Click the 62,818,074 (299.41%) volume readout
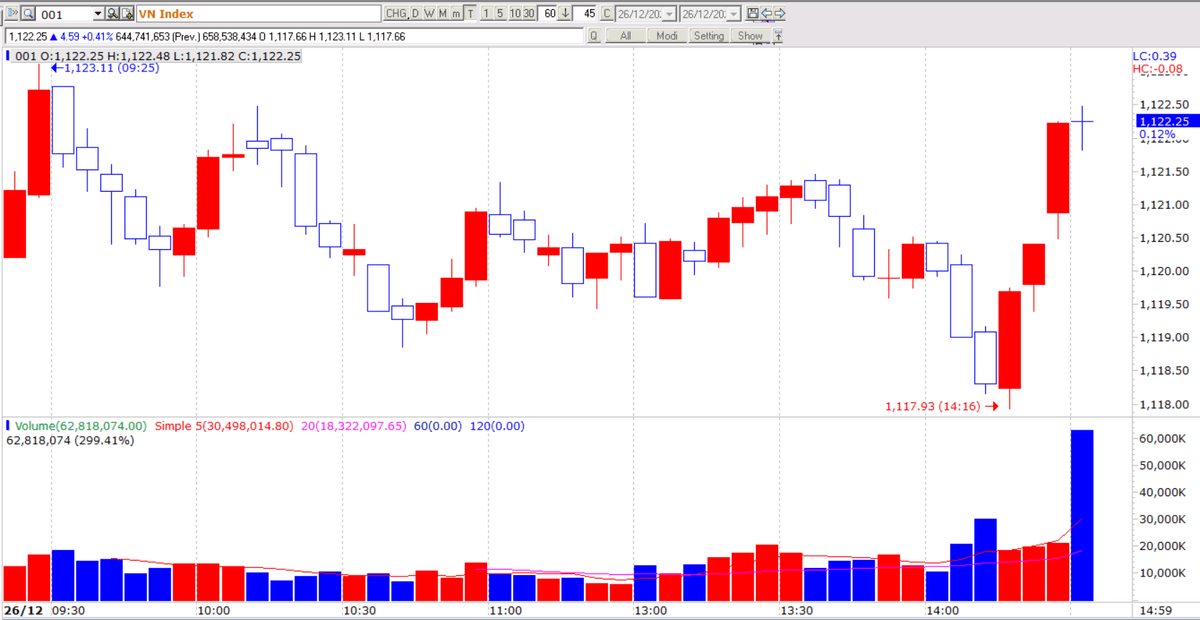Image resolution: width=1200 pixels, height=620 pixels. coord(70,440)
